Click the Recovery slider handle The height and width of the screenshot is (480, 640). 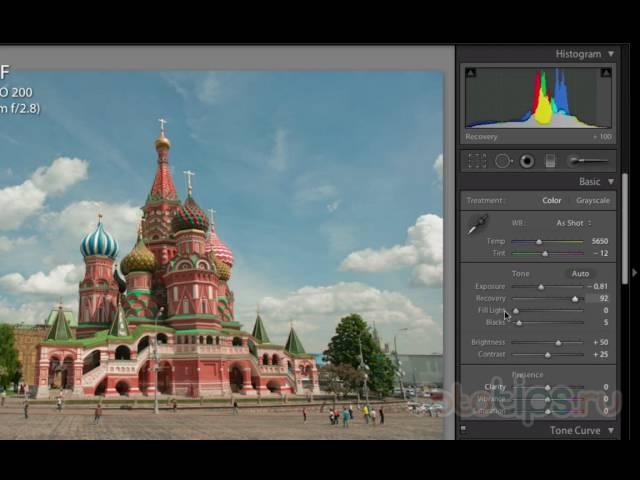575,299
